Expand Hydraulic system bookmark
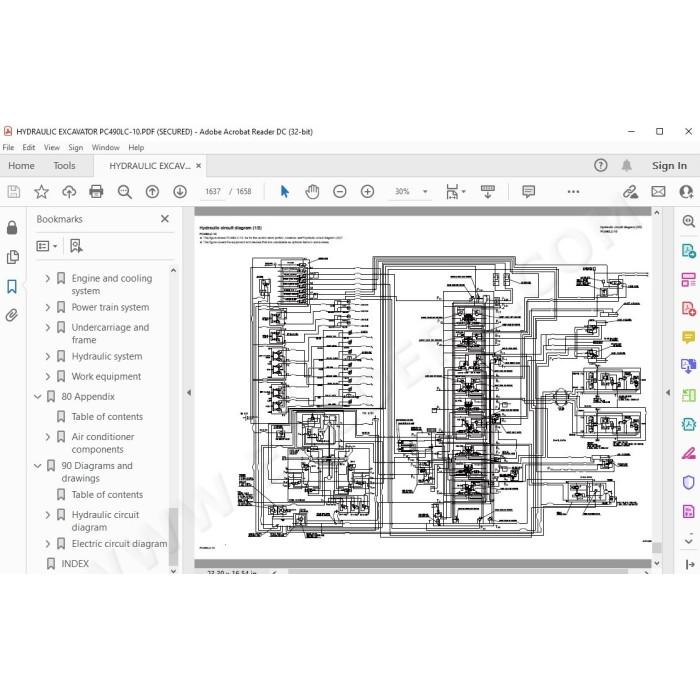 (47, 356)
